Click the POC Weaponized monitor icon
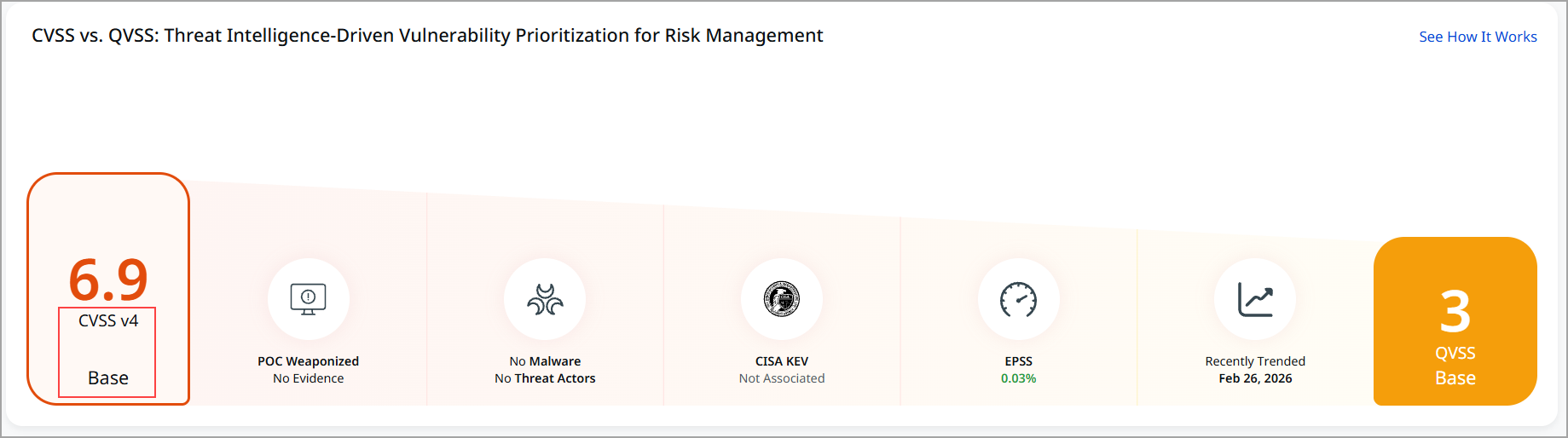This screenshot has width=1568, height=438. click(x=309, y=299)
